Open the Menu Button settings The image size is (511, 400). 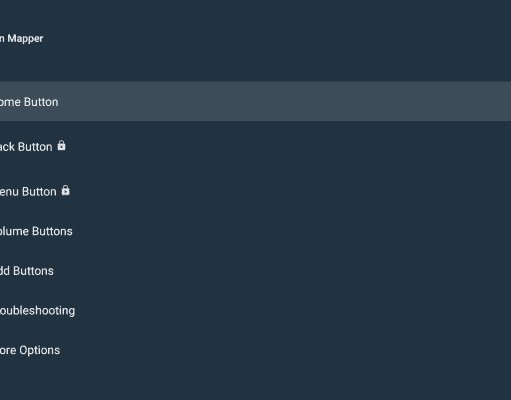255,191
